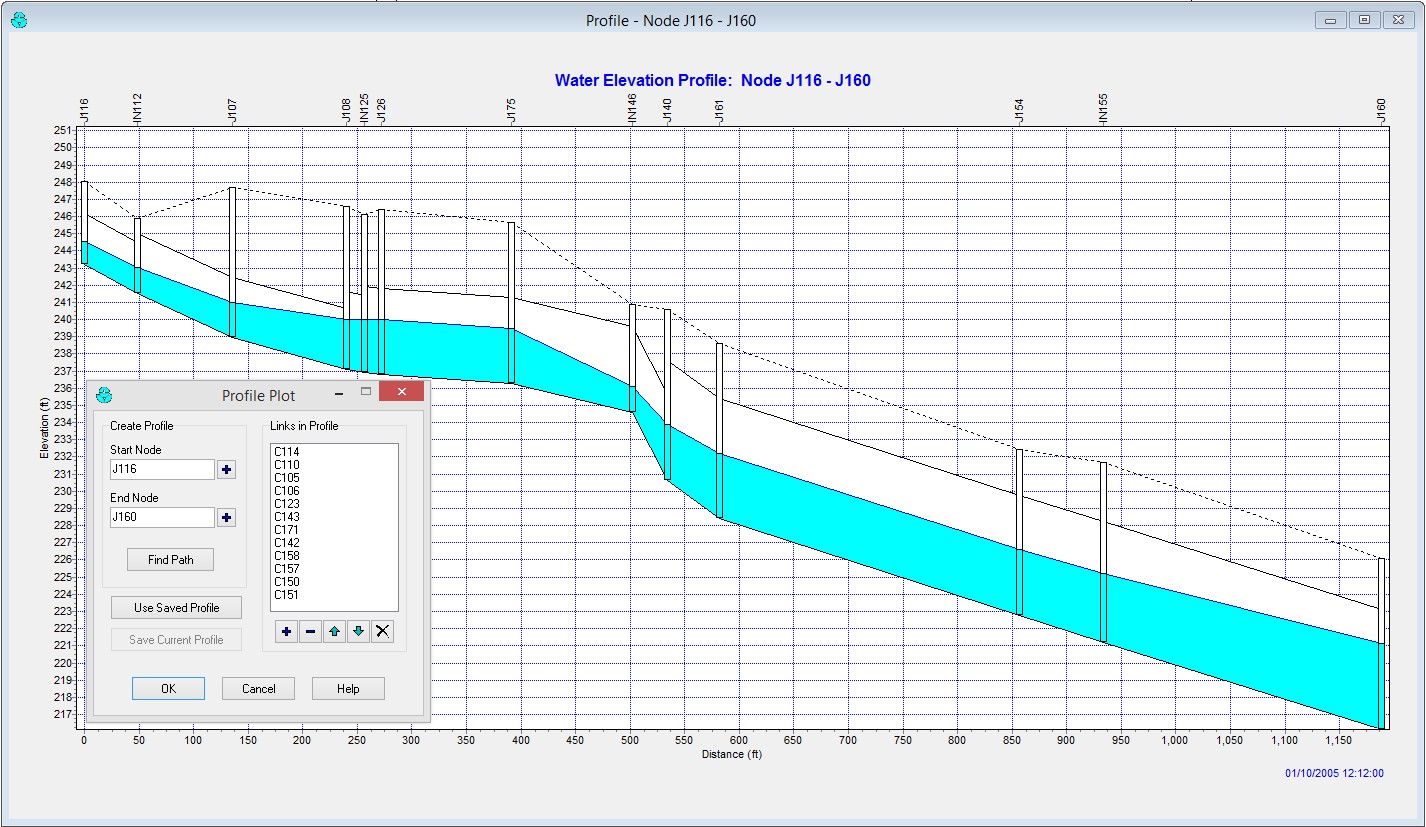Select link C114 in the list
1426x827 pixels.
(287, 452)
